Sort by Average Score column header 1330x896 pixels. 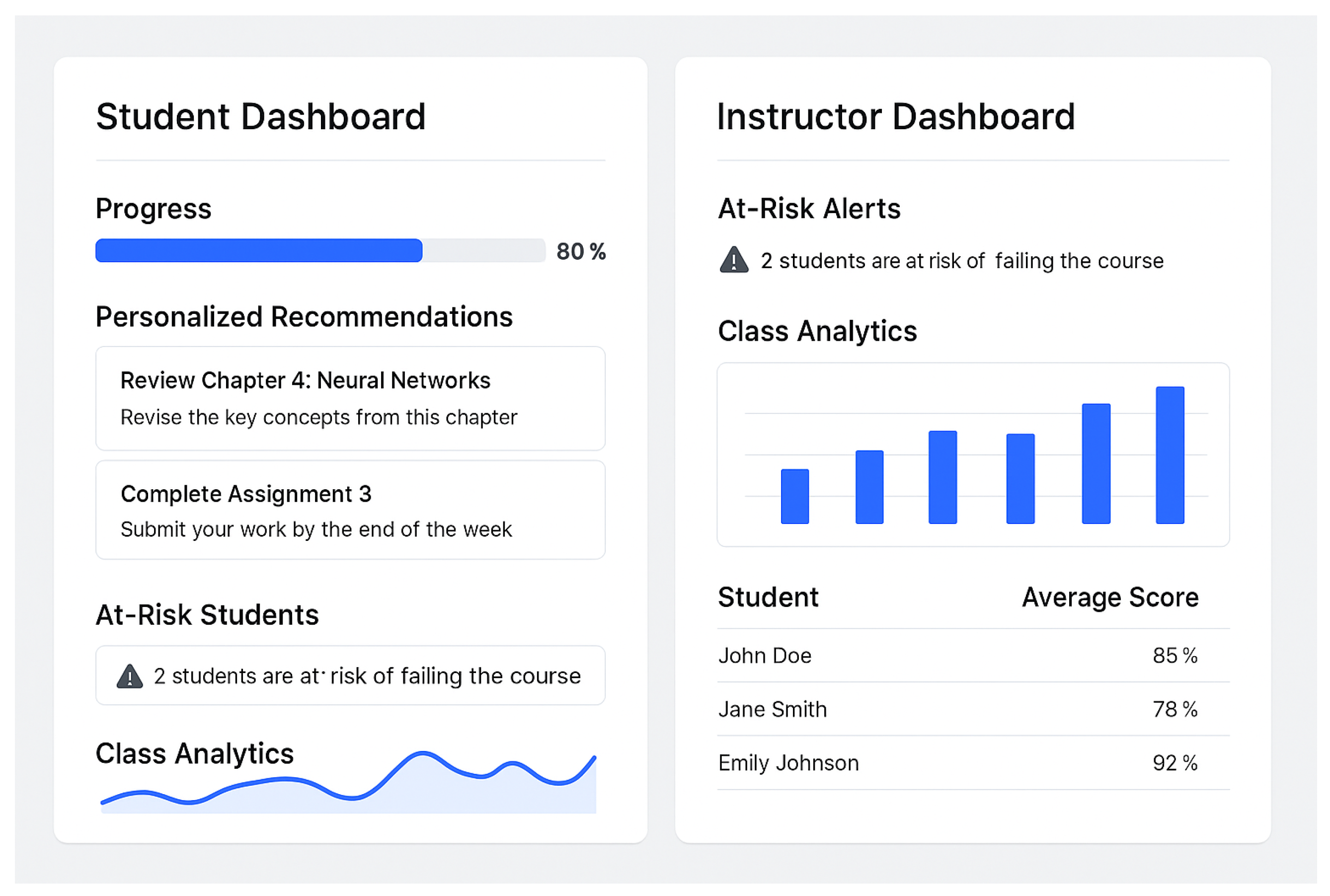point(1110,597)
